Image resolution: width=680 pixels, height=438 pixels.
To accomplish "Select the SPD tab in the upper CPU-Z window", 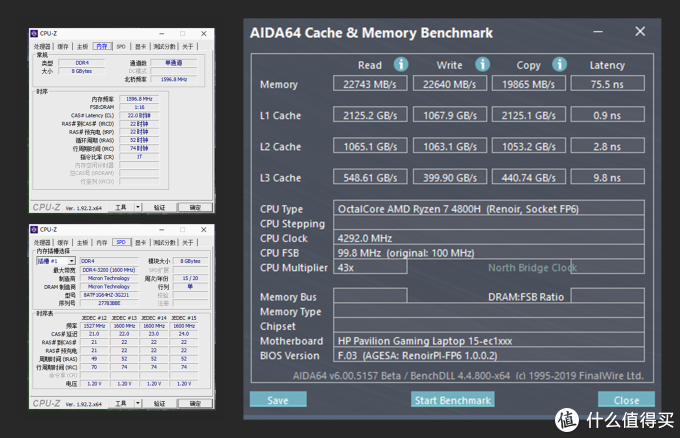I will click(121, 46).
